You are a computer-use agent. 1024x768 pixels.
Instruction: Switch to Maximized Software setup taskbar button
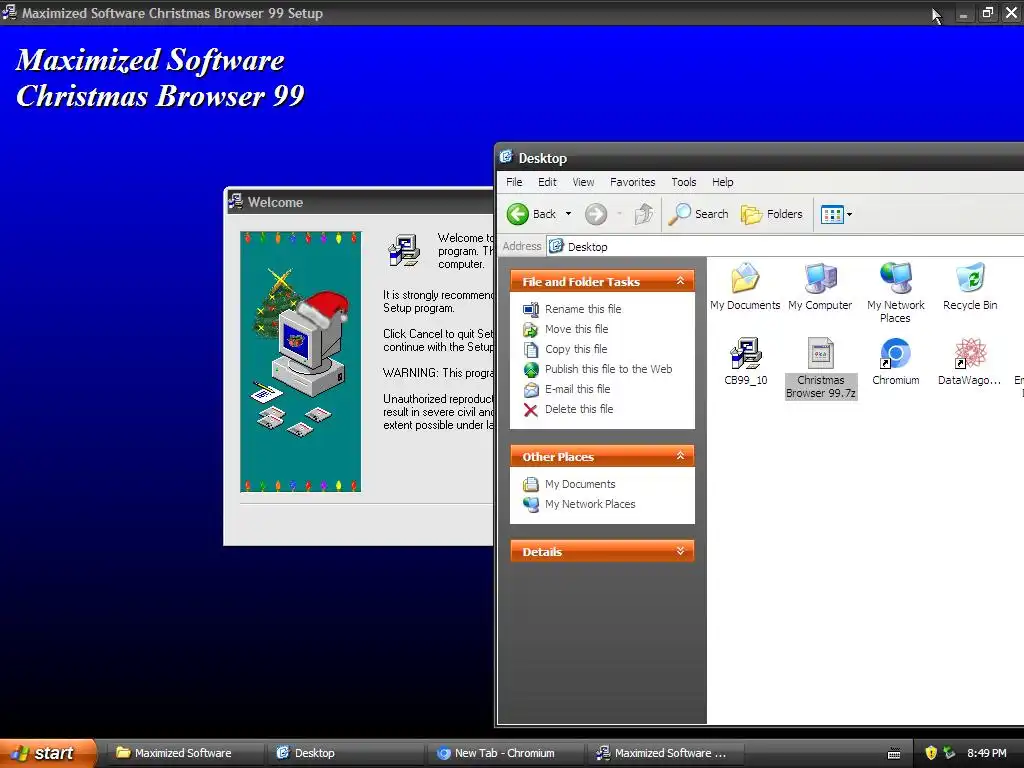664,753
